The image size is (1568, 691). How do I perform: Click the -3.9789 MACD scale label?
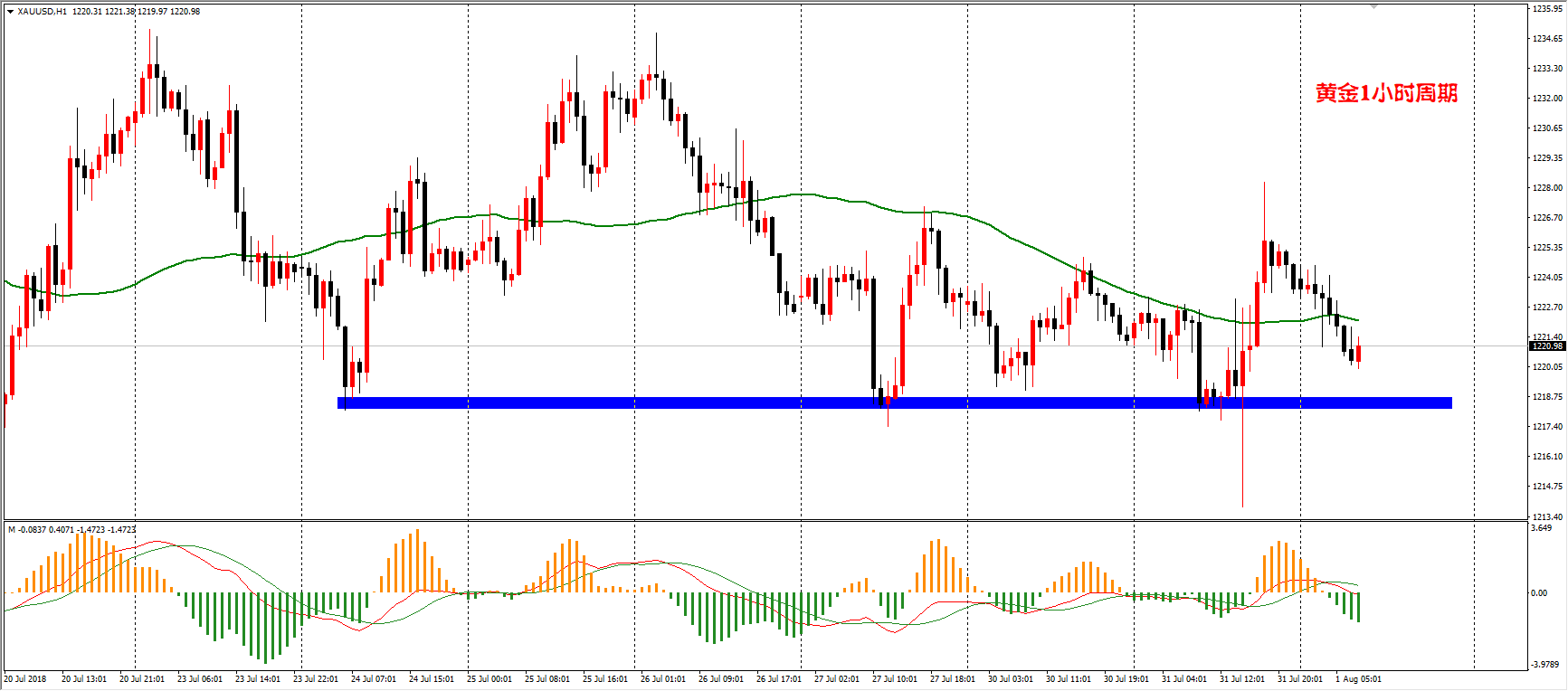1544,665
